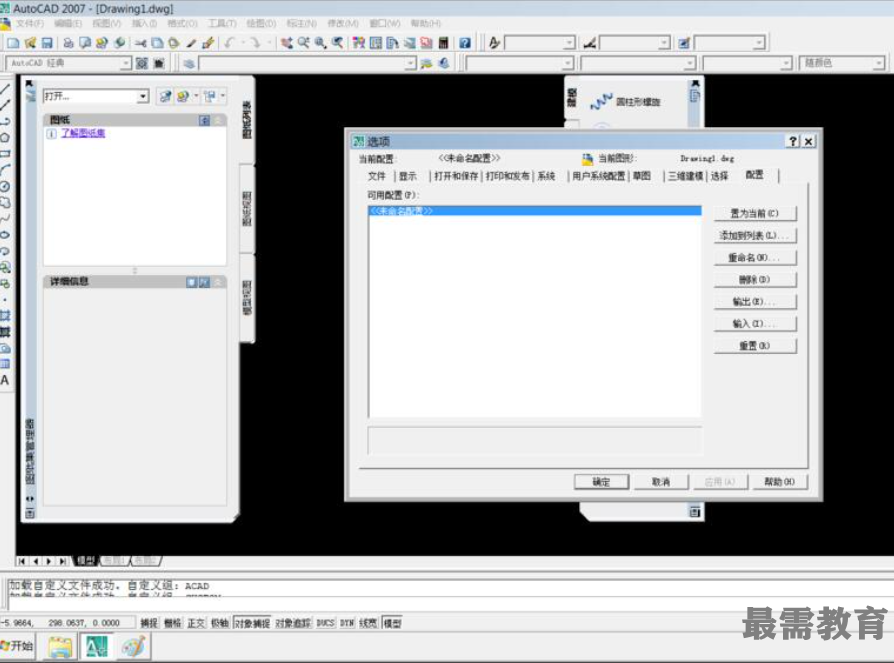Open the text style dropdown
This screenshot has height=663, width=894.
pyautogui.click(x=569, y=43)
